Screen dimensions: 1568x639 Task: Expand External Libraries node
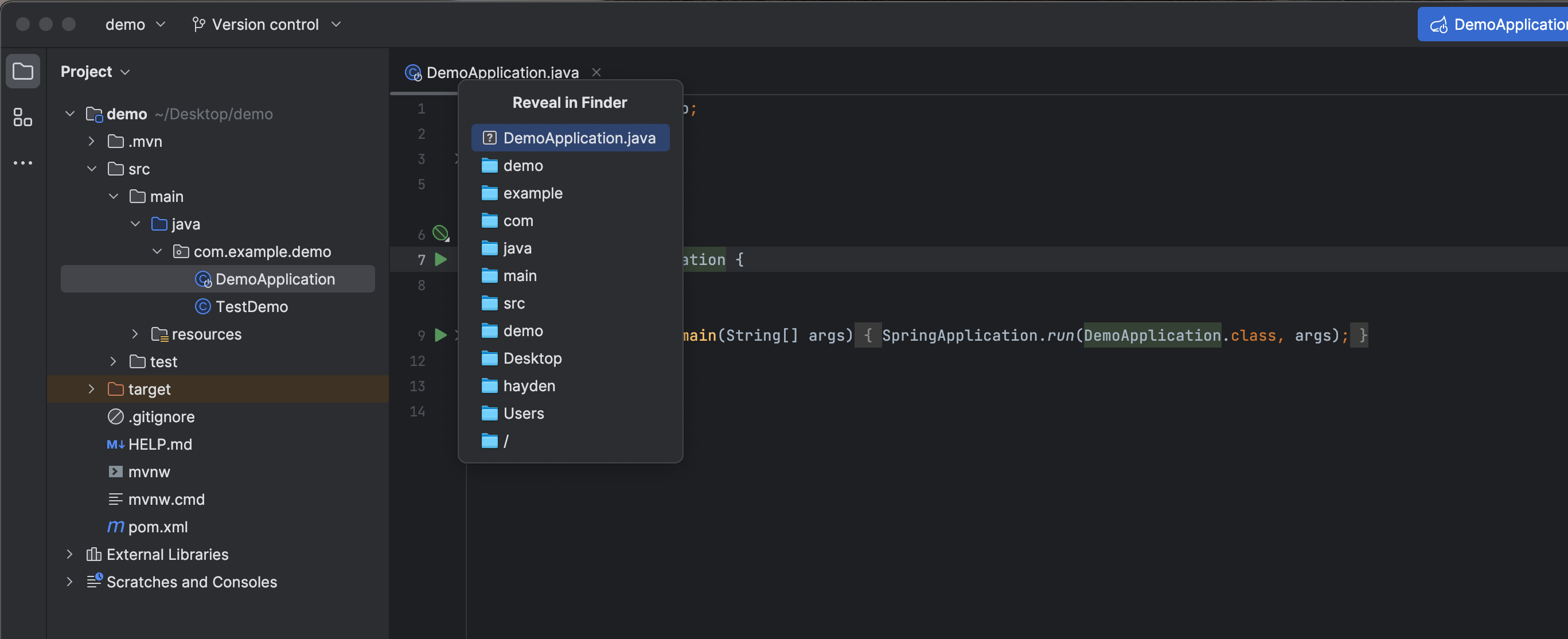tap(69, 554)
